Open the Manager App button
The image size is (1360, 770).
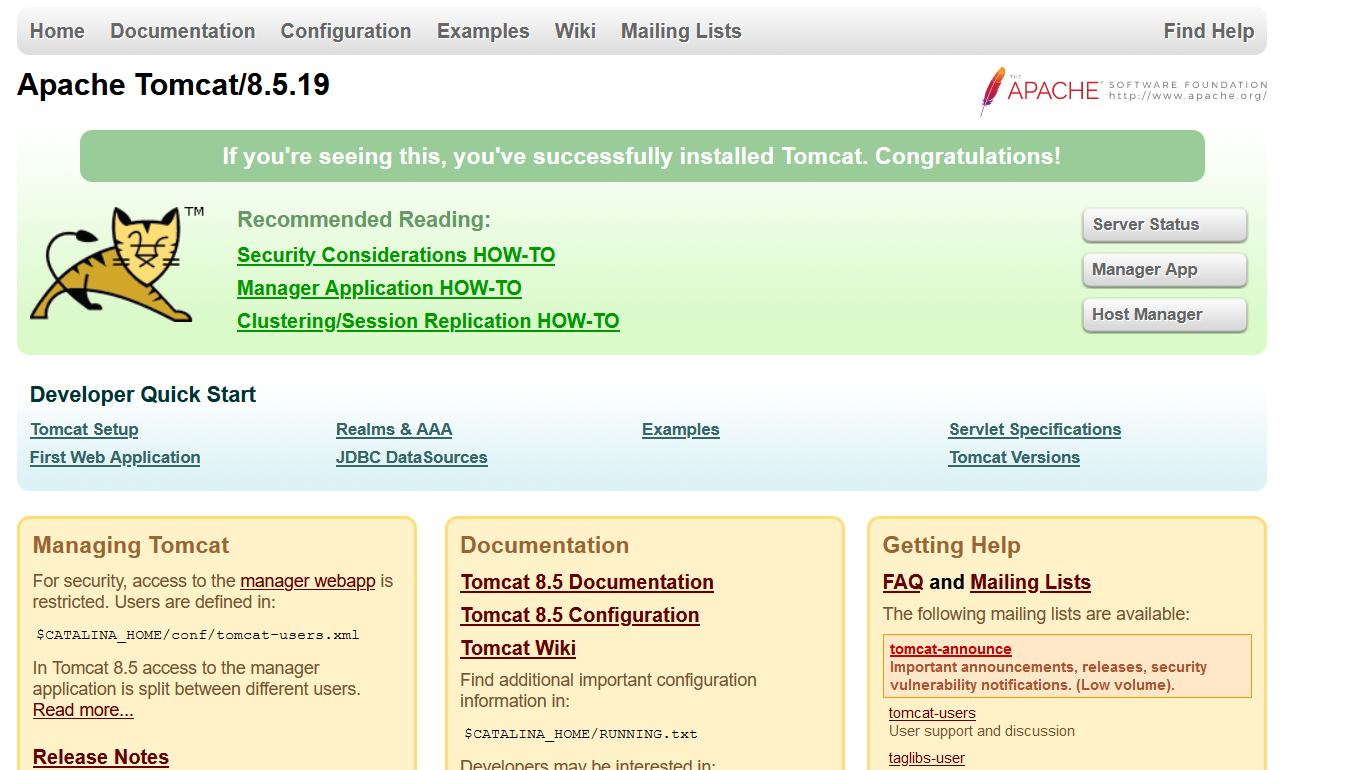click(x=1165, y=270)
